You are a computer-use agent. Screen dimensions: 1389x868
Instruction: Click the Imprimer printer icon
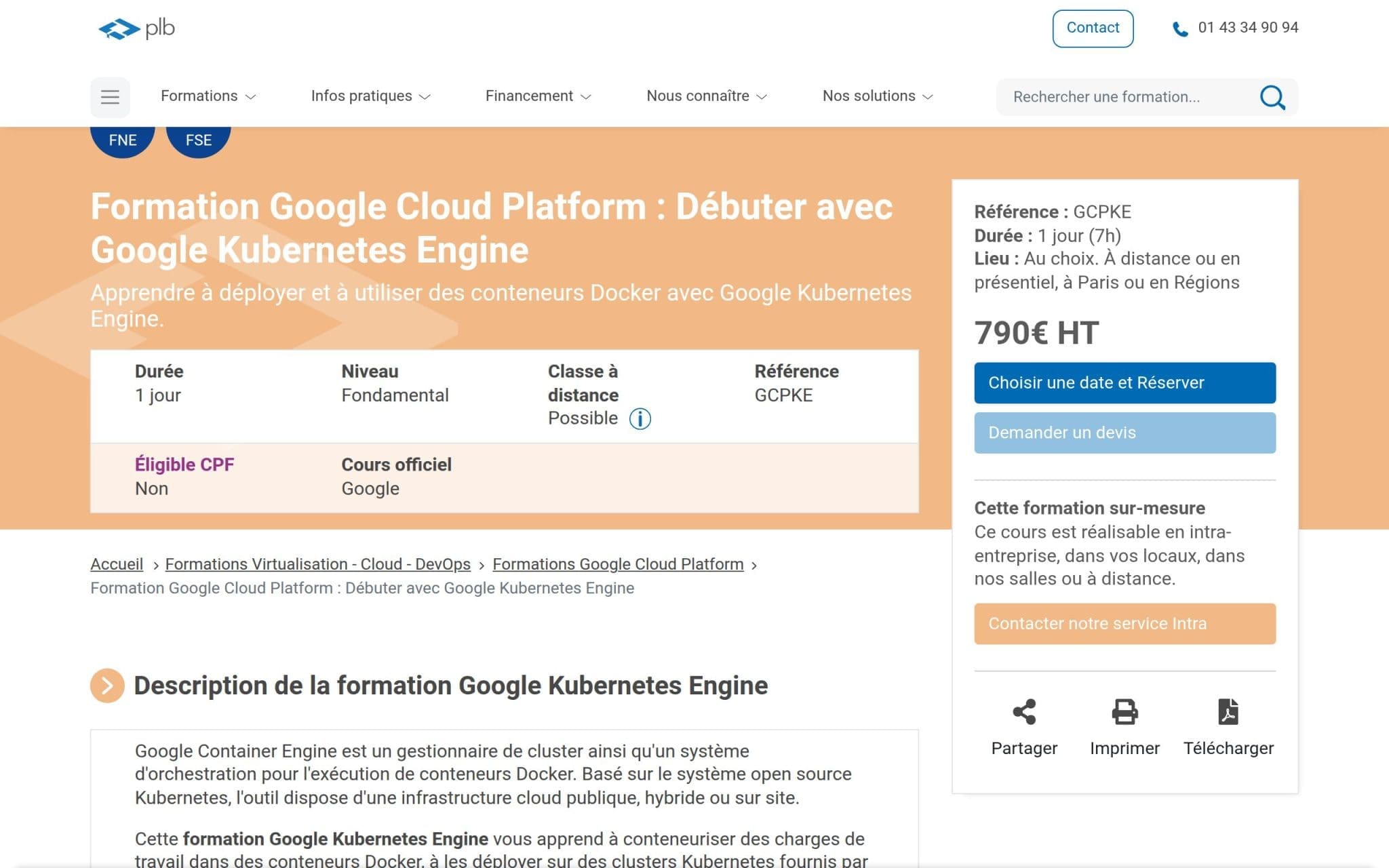coord(1124,711)
